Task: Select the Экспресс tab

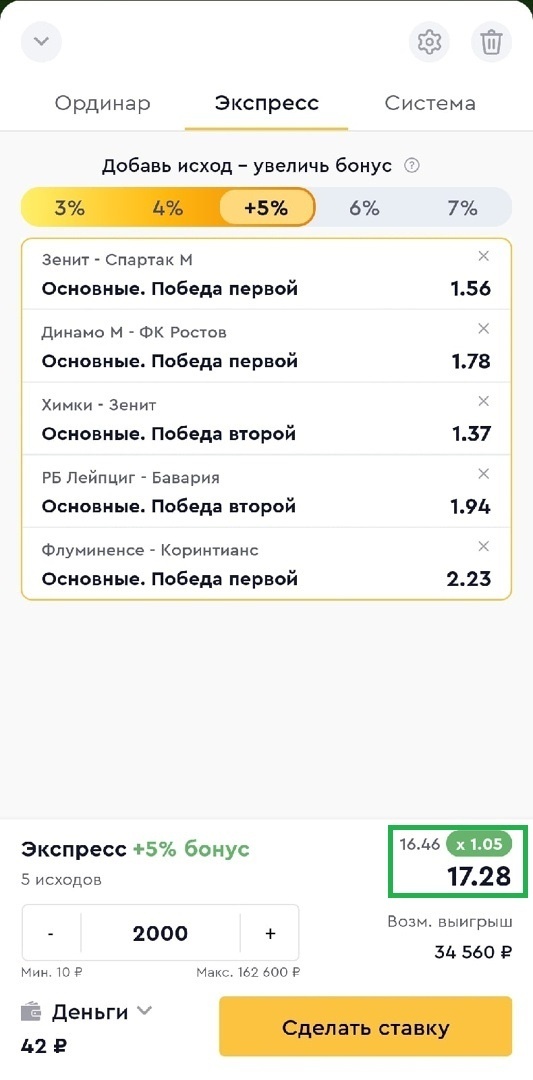Action: coord(266,103)
